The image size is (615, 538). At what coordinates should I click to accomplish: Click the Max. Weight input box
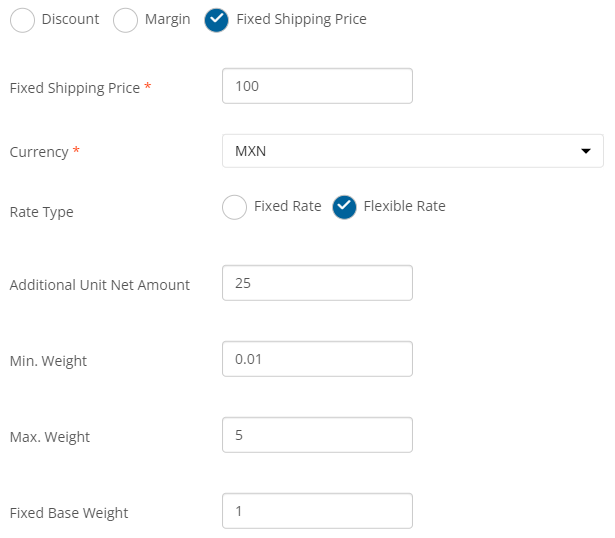tap(317, 435)
